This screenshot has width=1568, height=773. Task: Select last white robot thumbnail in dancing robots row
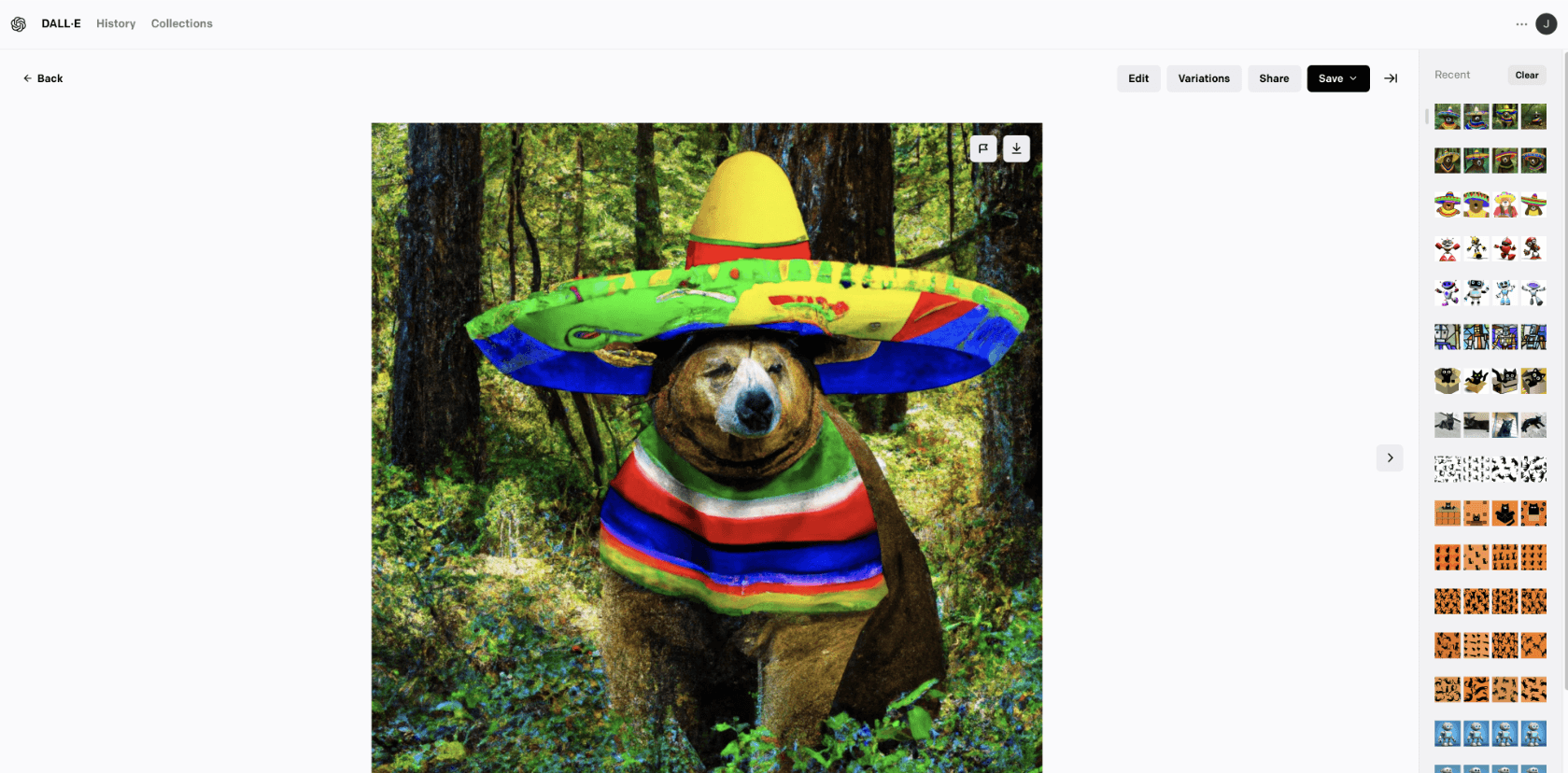(x=1533, y=293)
